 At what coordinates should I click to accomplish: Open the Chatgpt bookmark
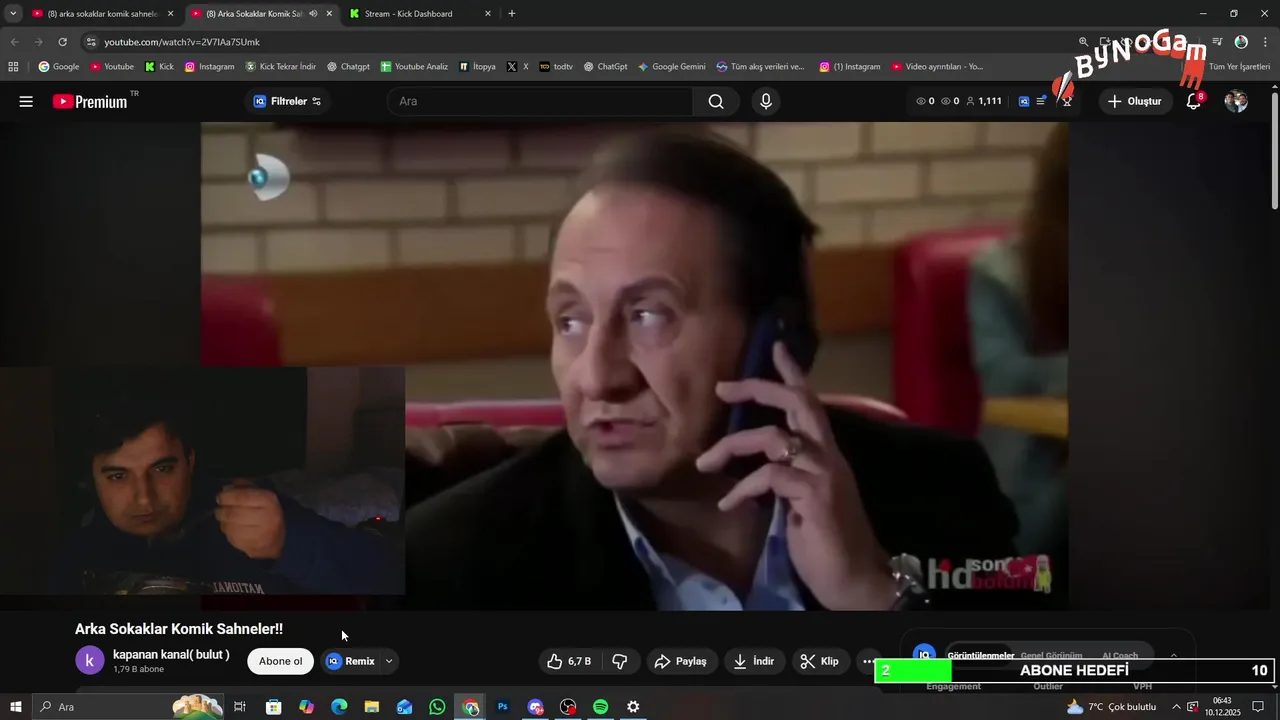coord(348,67)
